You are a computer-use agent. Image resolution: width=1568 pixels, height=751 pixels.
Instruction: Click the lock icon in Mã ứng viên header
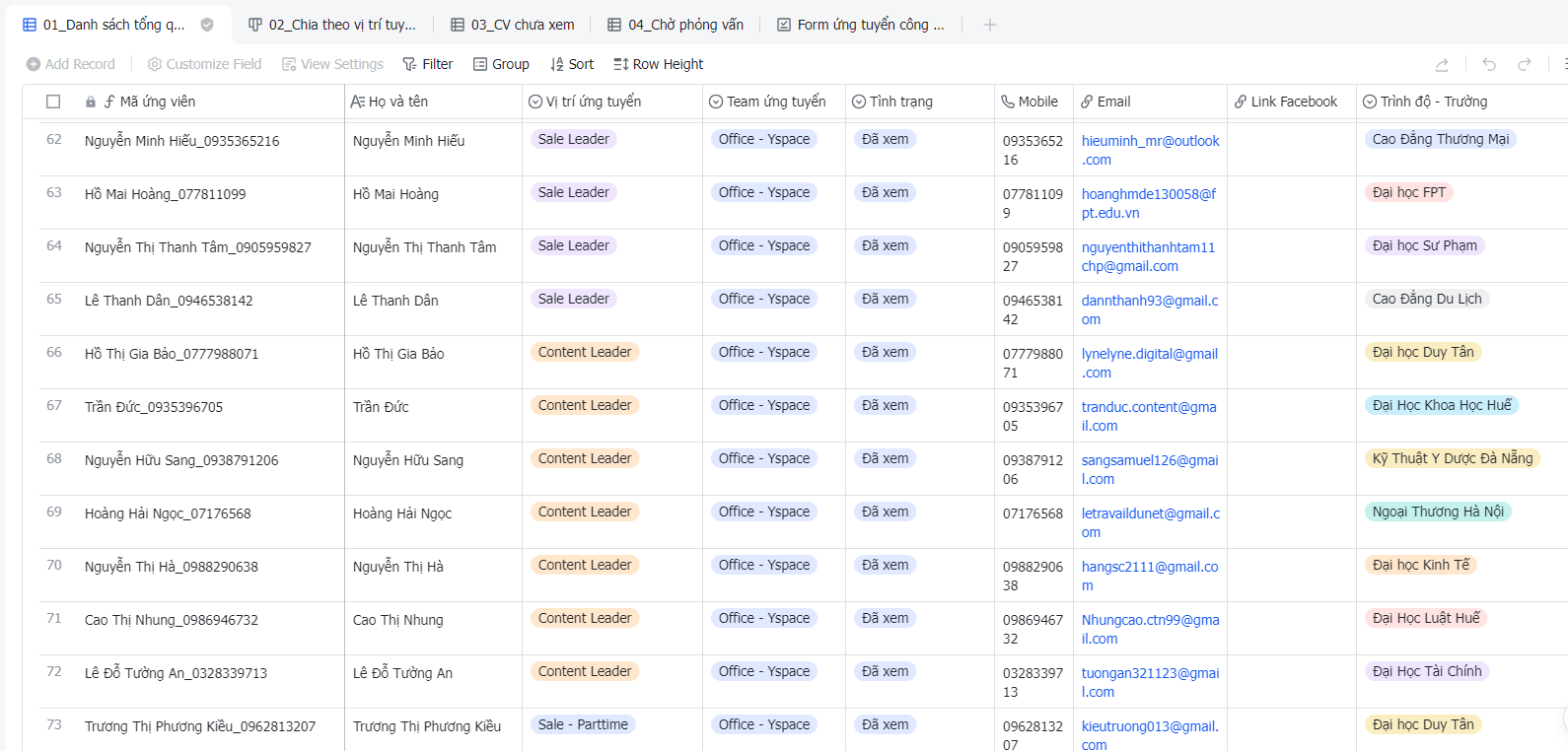91,102
